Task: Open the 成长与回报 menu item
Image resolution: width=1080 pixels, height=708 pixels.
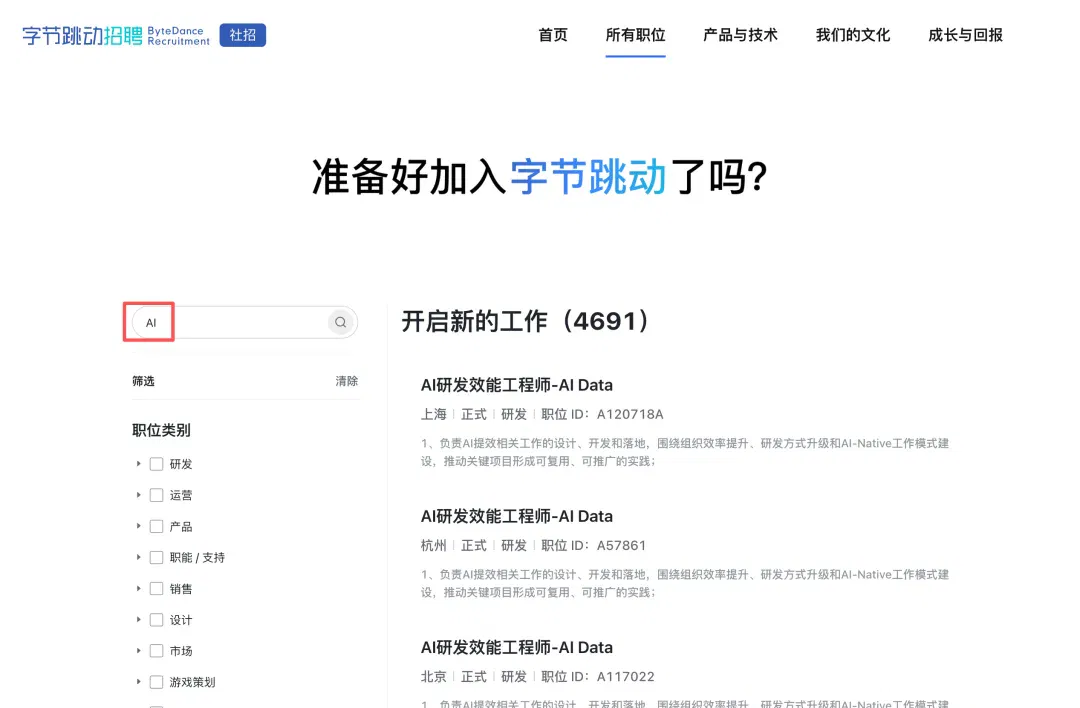Action: coord(965,35)
